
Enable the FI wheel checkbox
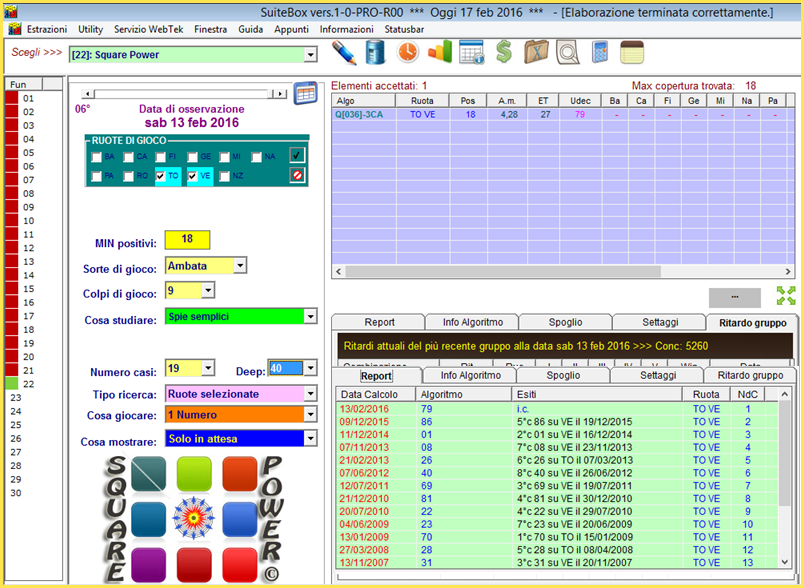160,157
